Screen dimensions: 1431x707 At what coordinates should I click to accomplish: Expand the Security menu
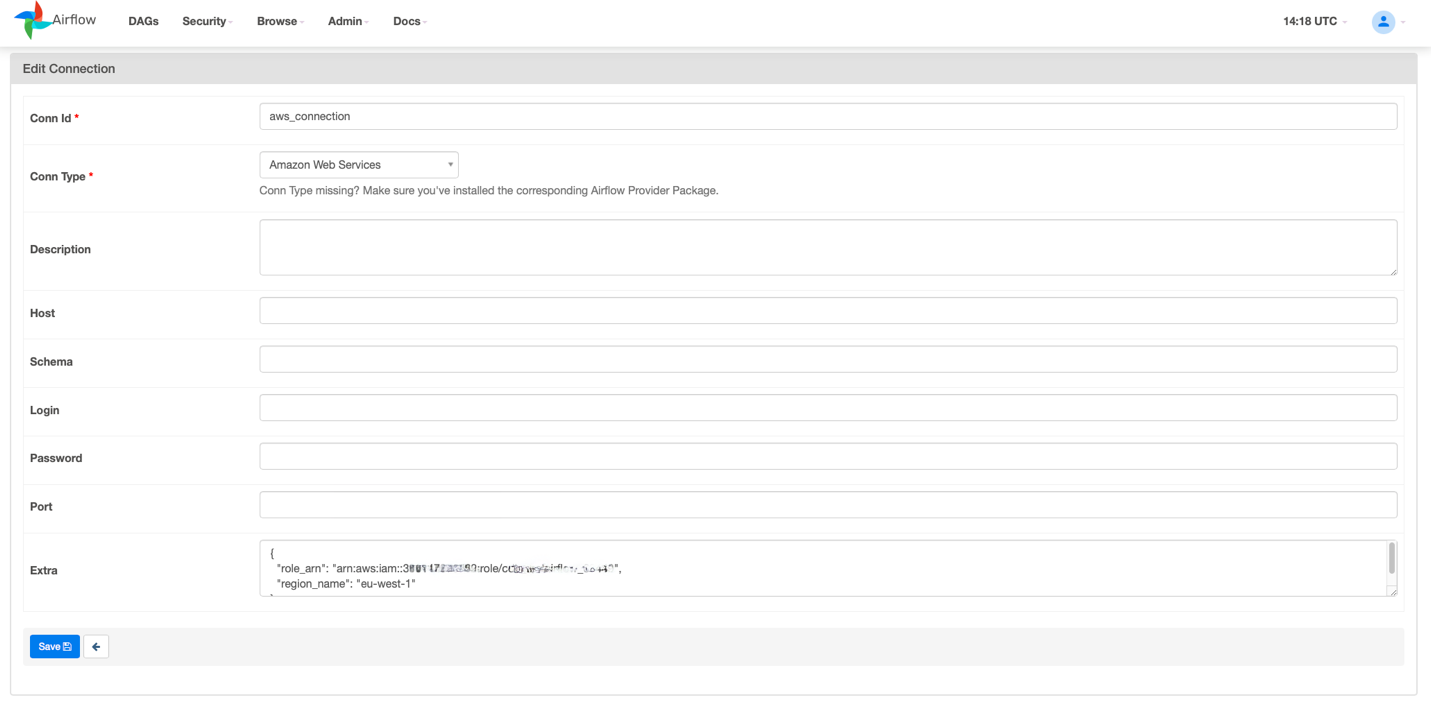point(207,21)
